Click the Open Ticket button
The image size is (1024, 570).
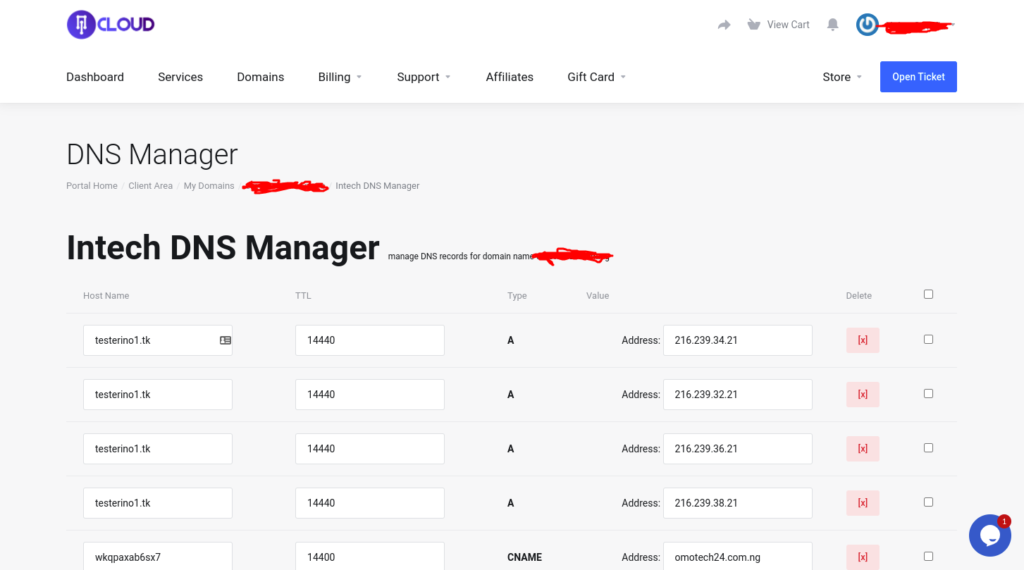(x=918, y=77)
